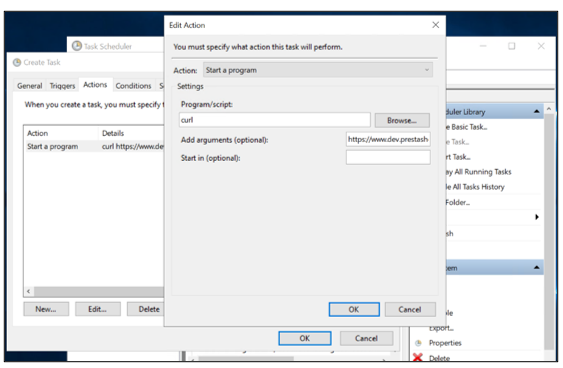Image resolution: width=563 pixels, height=368 pixels.
Task: Expand the submenu arrow in Actions pane
Action: pyautogui.click(x=536, y=217)
